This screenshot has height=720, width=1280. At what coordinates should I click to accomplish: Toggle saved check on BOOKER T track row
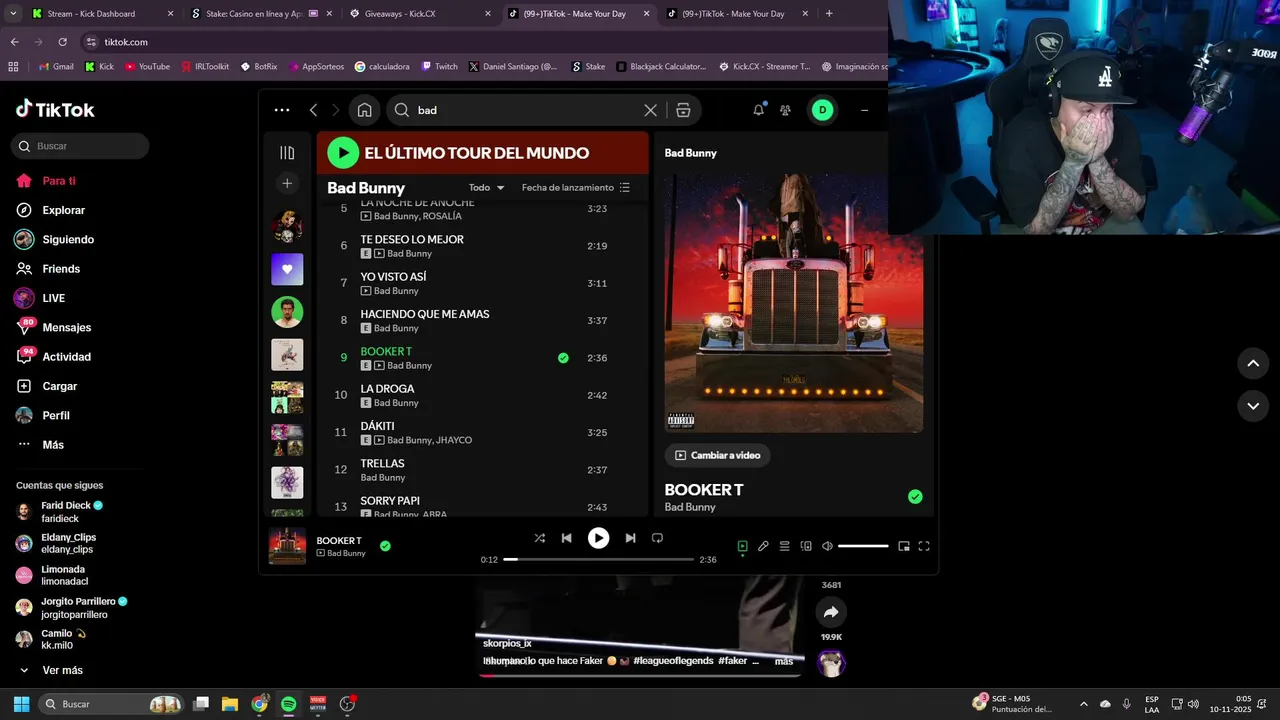(x=563, y=358)
